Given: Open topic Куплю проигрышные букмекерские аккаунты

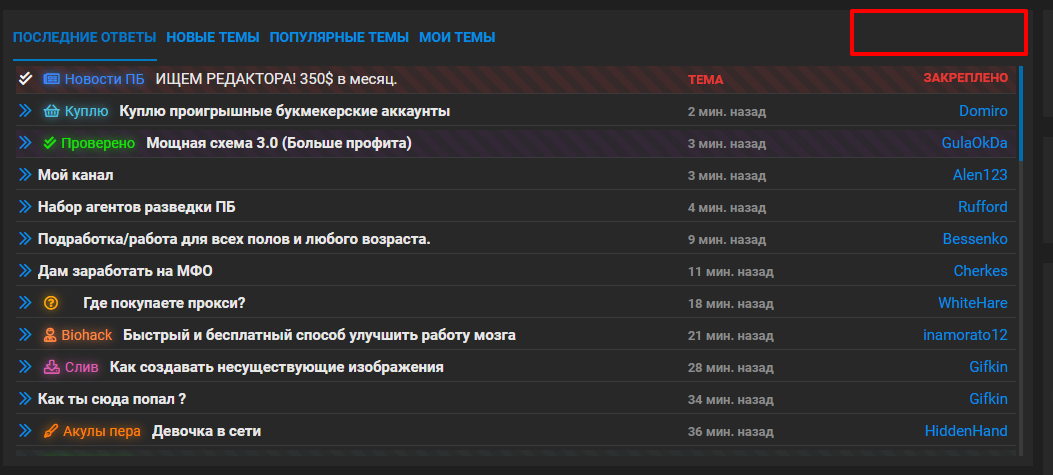Looking at the screenshot, I should tap(285, 112).
